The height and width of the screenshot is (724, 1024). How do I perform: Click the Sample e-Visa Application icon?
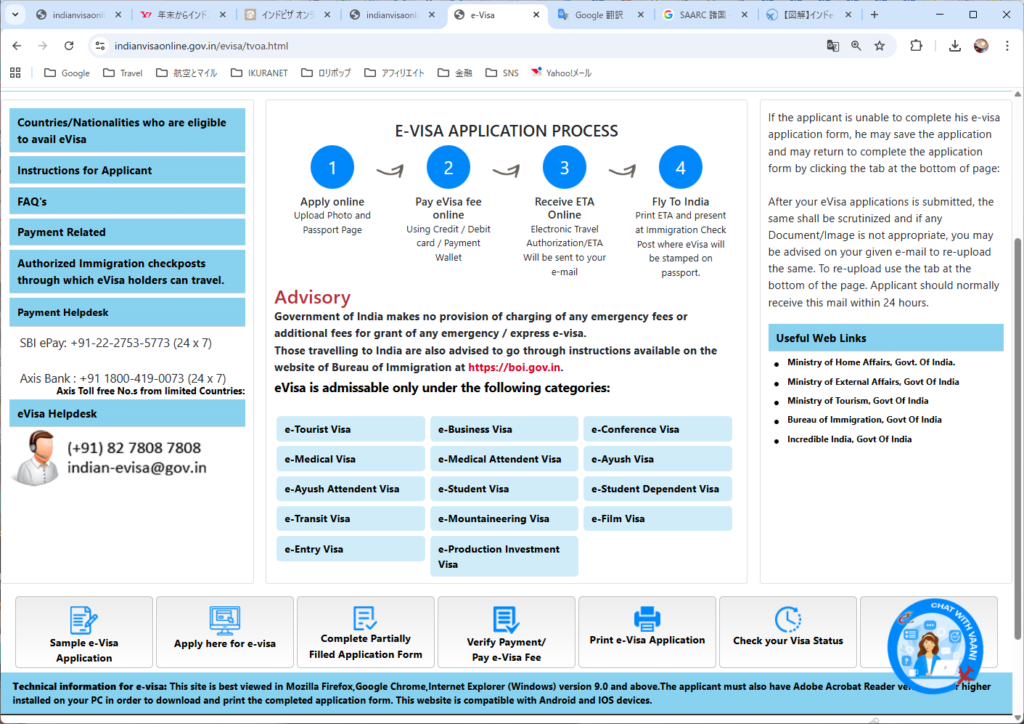[84, 620]
